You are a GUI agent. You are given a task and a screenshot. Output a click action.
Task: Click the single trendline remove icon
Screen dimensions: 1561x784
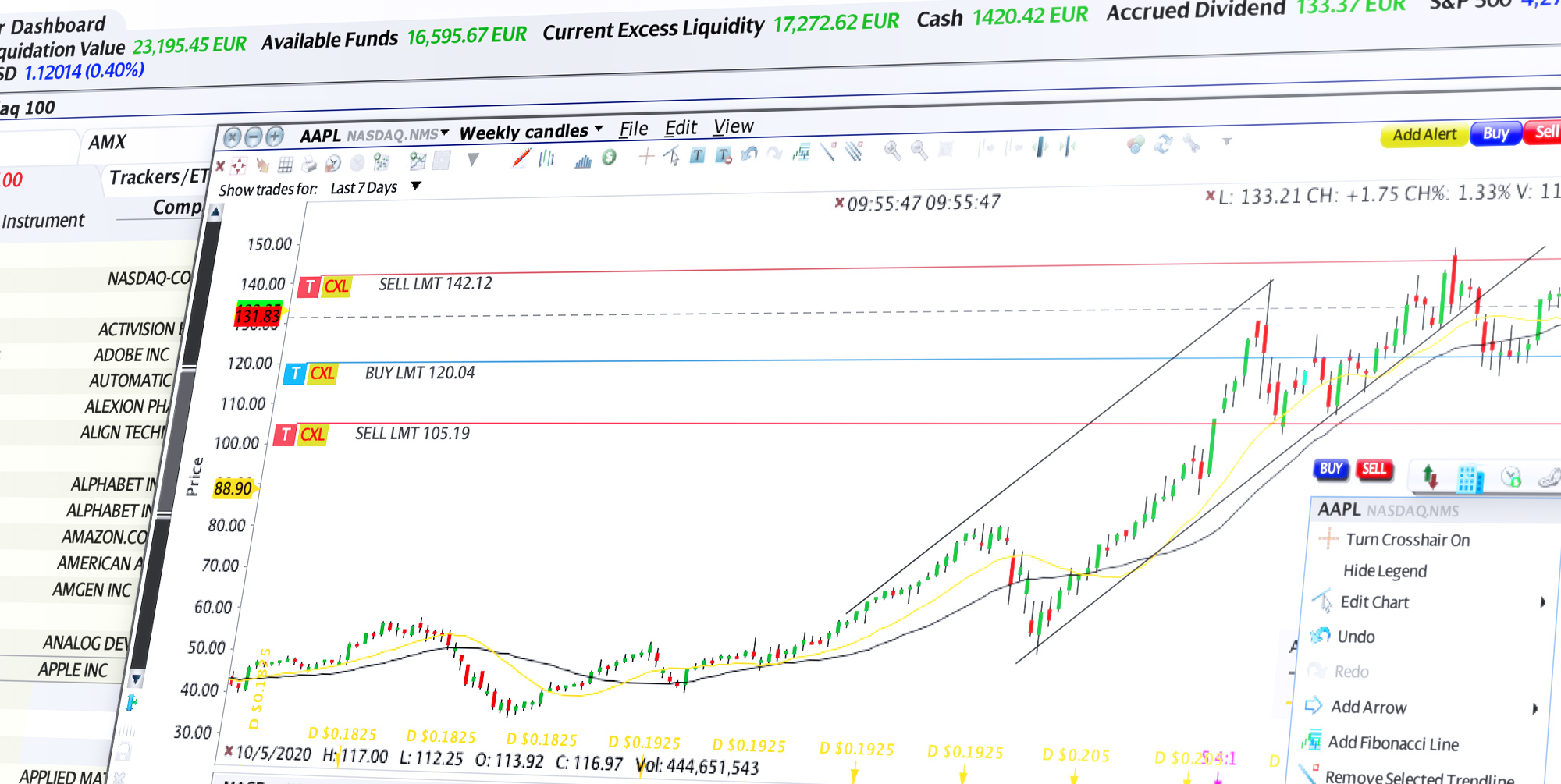[x=828, y=151]
